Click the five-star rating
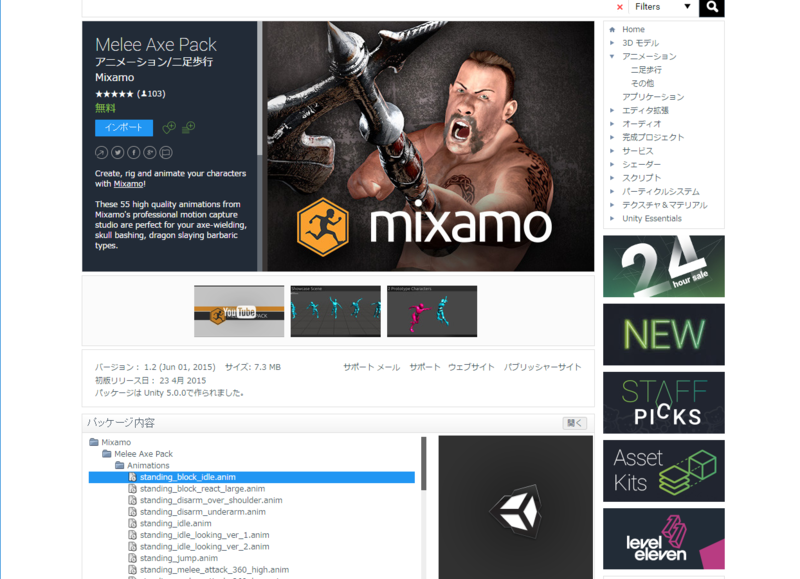Viewport: 800px width, 579px height. [x=114, y=94]
